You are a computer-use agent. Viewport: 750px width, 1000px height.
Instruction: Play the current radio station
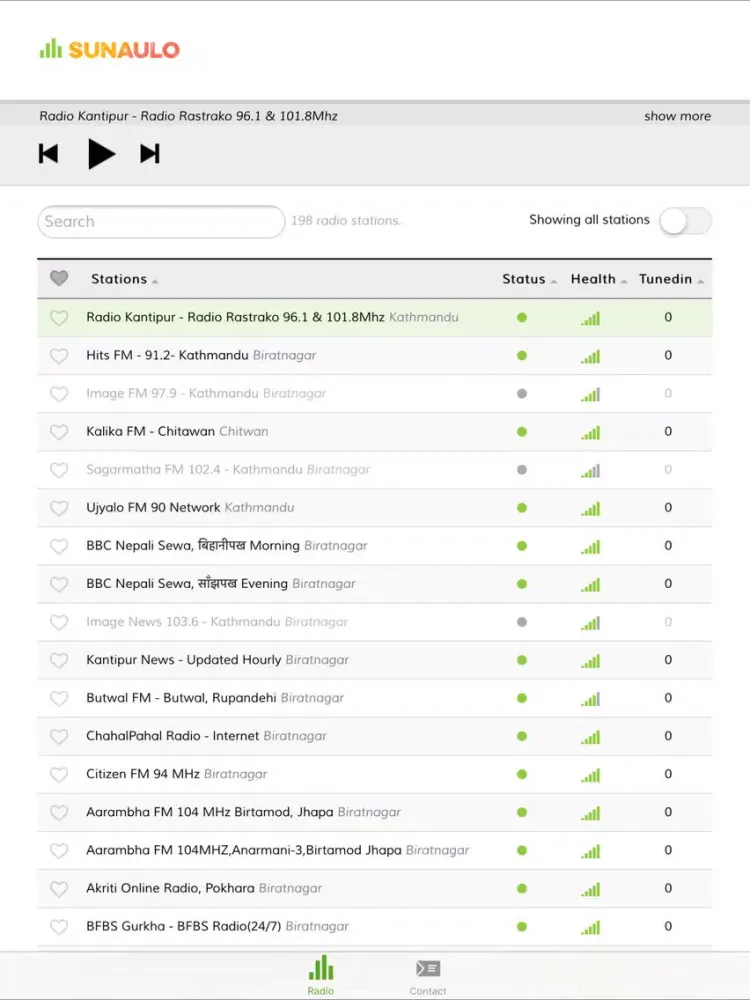point(101,154)
